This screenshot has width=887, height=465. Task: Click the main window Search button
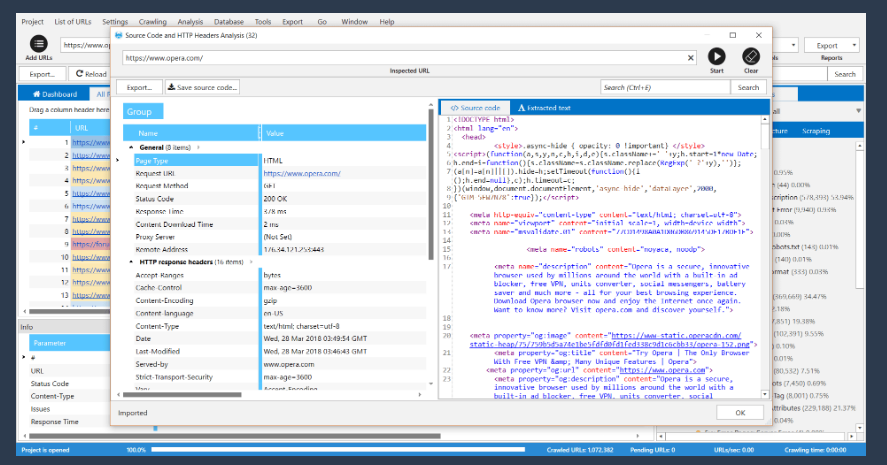(845, 74)
